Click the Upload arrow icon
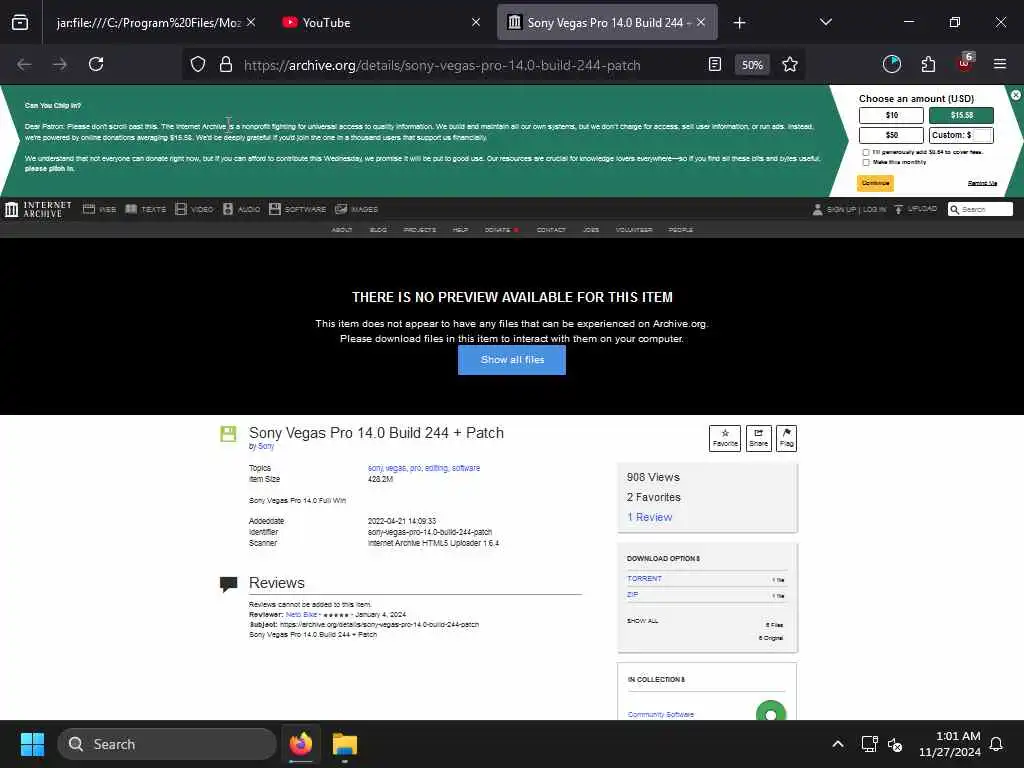The width and height of the screenshot is (1024, 768). tap(899, 209)
